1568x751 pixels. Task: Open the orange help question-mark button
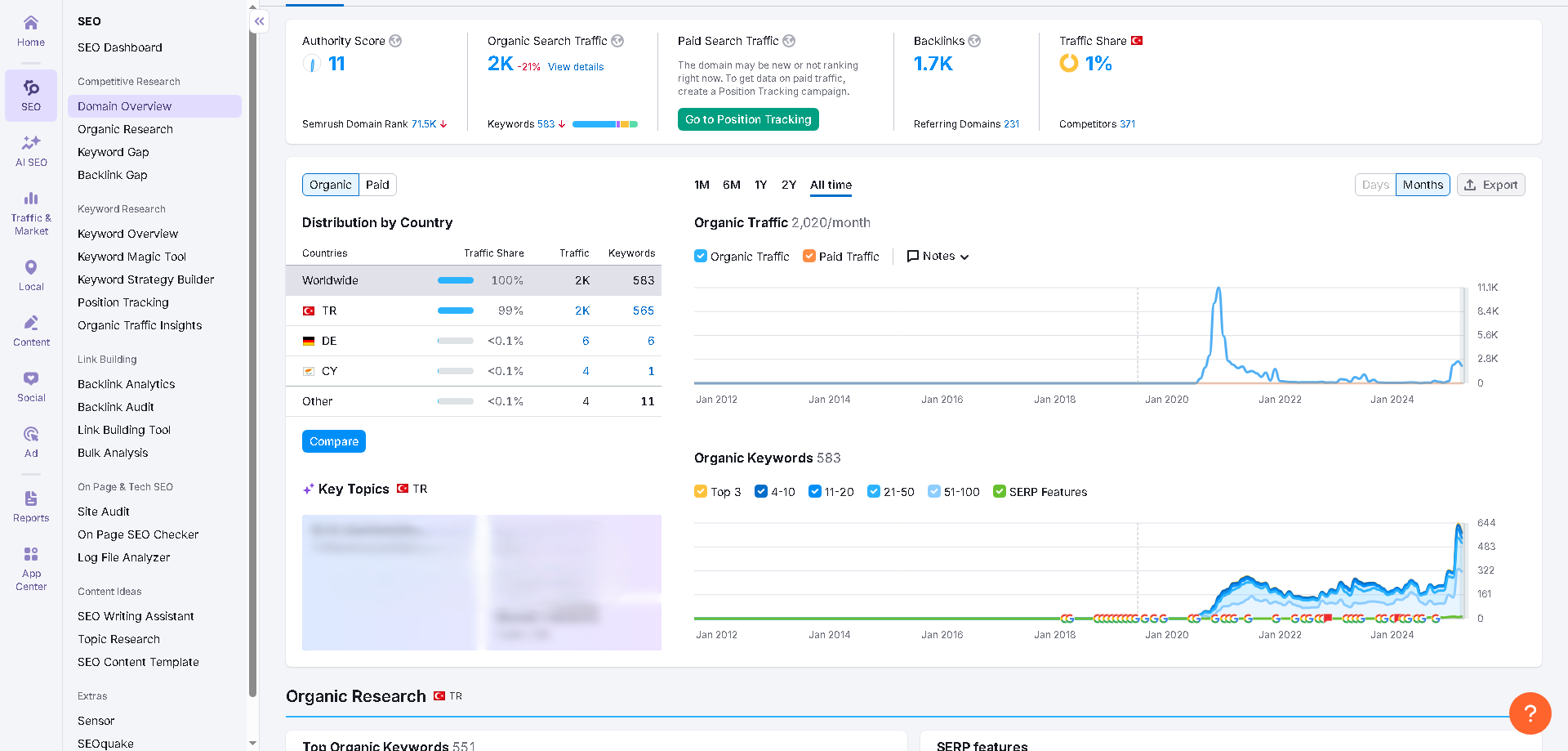1530,713
